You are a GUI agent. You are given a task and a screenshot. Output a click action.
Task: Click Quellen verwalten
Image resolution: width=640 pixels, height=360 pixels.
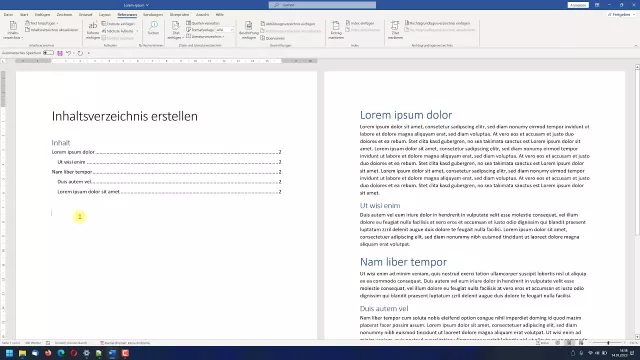tap(203, 23)
